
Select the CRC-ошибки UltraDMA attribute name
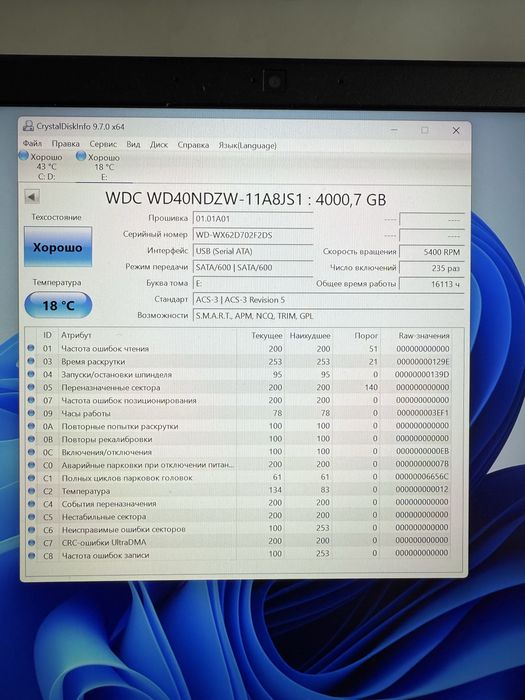[x=104, y=542]
